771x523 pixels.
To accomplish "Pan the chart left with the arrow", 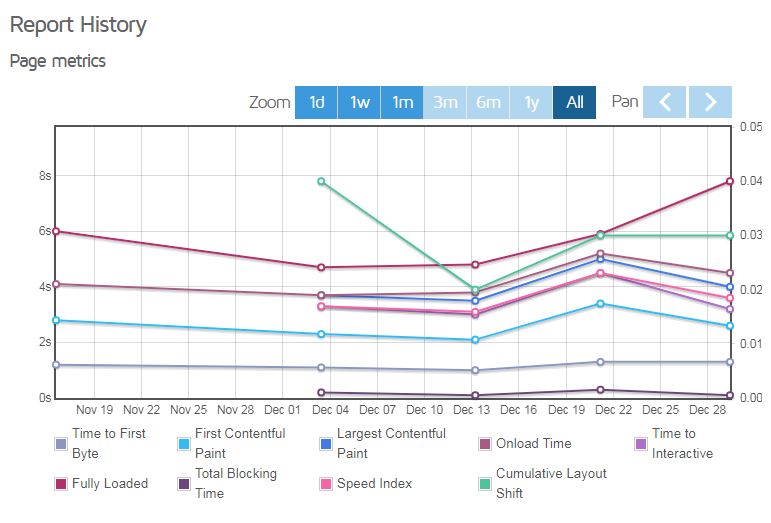I will pos(664,102).
